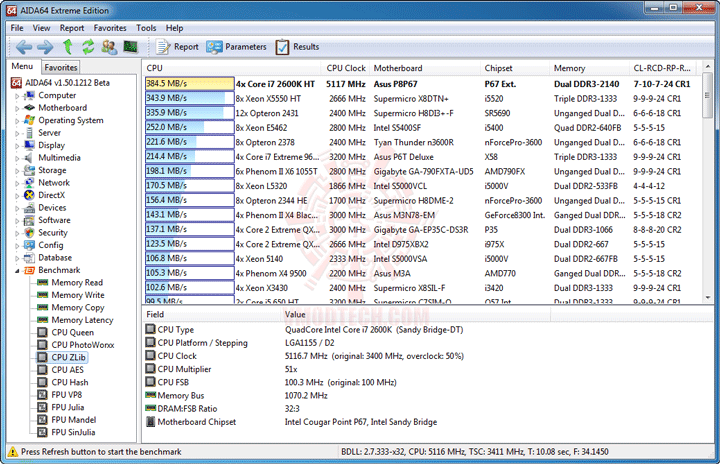Image resolution: width=720 pixels, height=464 pixels.
Task: Expand the Storage tree node
Action: [x=17, y=171]
